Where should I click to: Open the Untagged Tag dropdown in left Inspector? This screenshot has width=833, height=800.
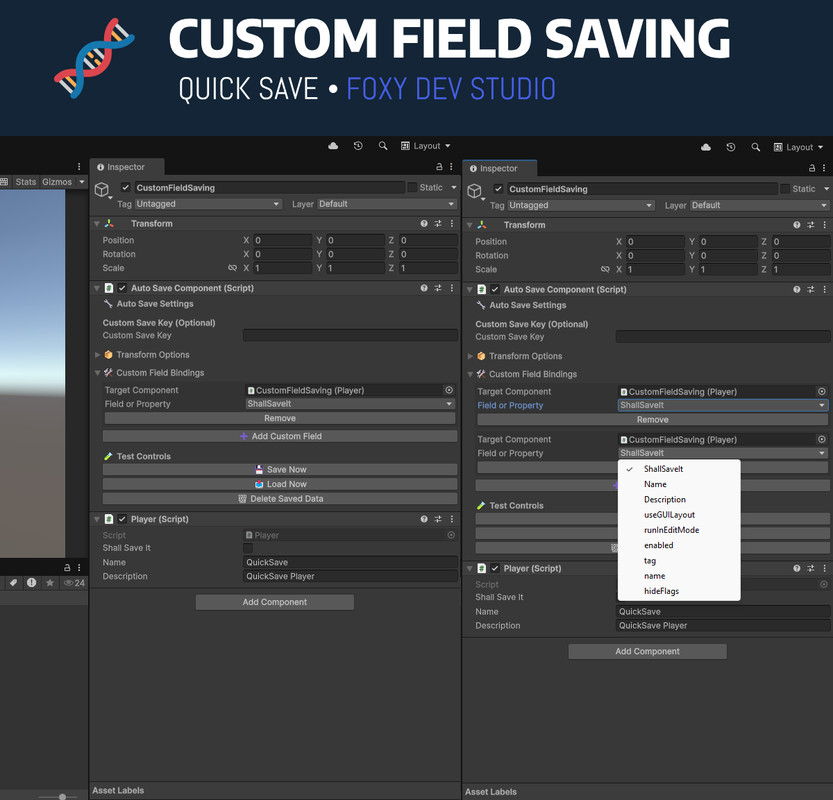tap(208, 204)
